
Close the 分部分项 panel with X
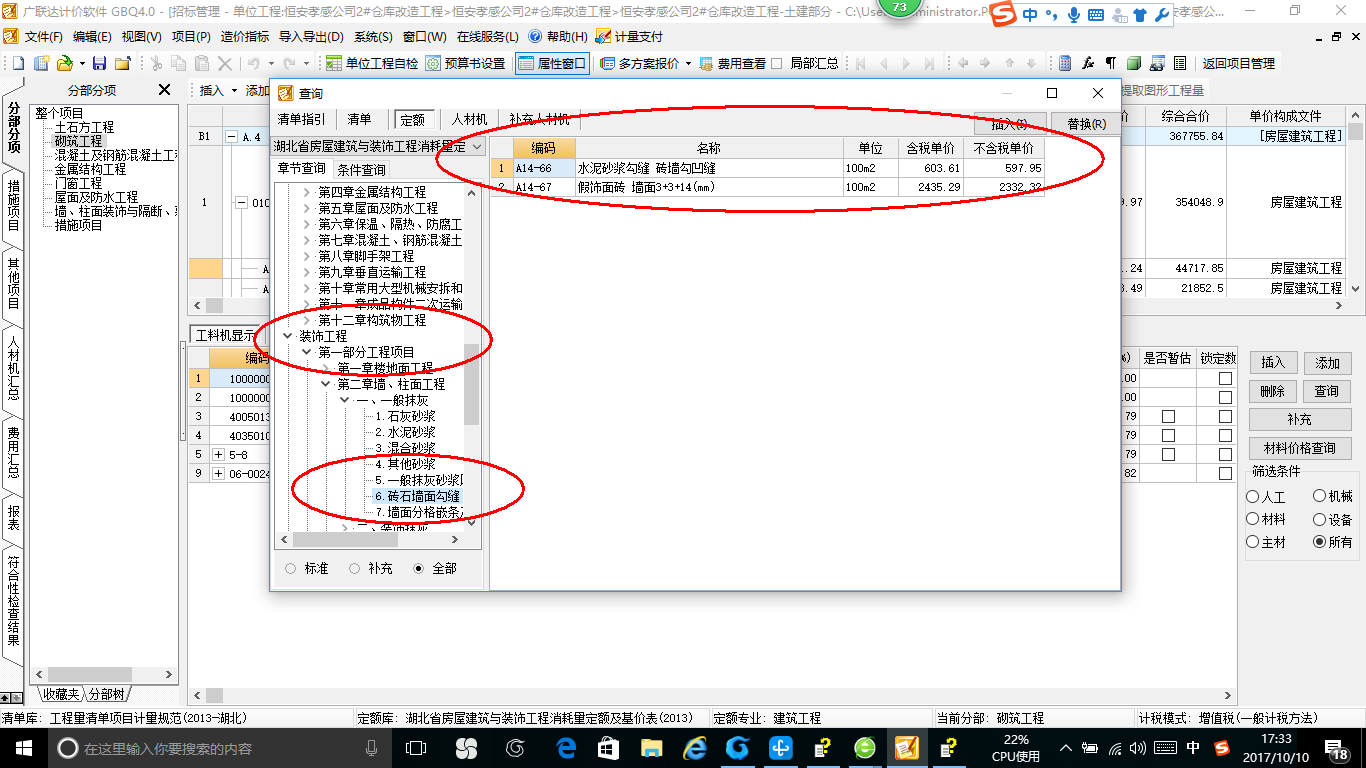(164, 90)
